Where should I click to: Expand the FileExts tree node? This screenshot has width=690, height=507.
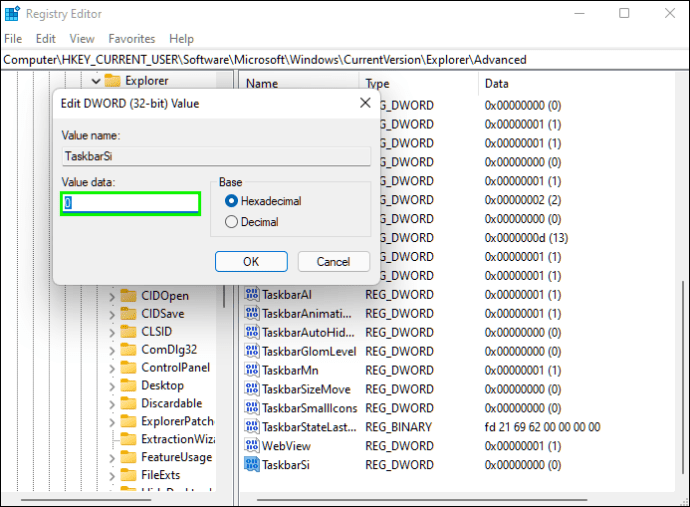tap(112, 476)
